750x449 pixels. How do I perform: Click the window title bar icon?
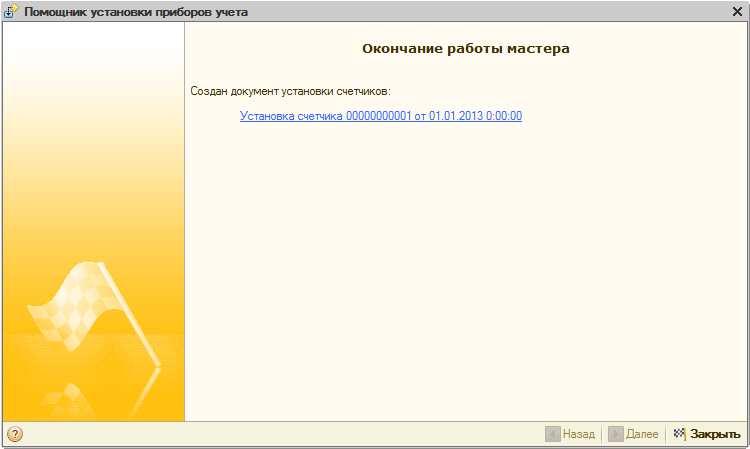tap(11, 11)
